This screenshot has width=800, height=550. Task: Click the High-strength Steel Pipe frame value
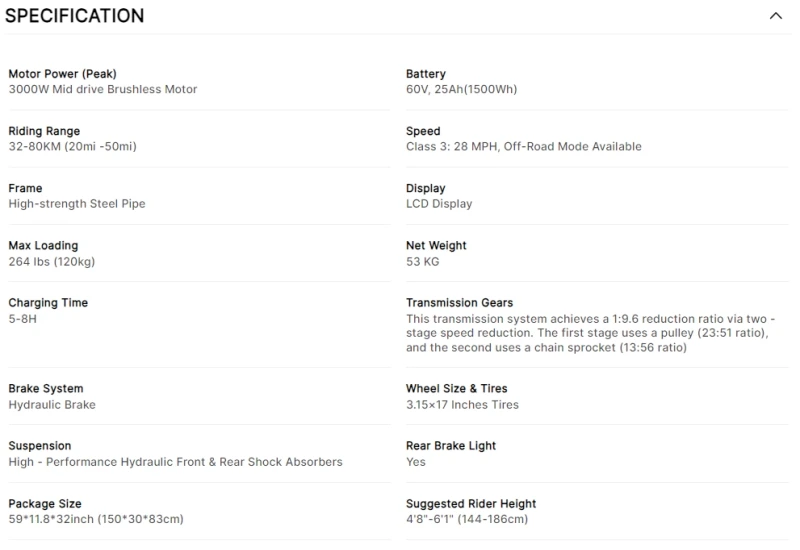tap(77, 204)
